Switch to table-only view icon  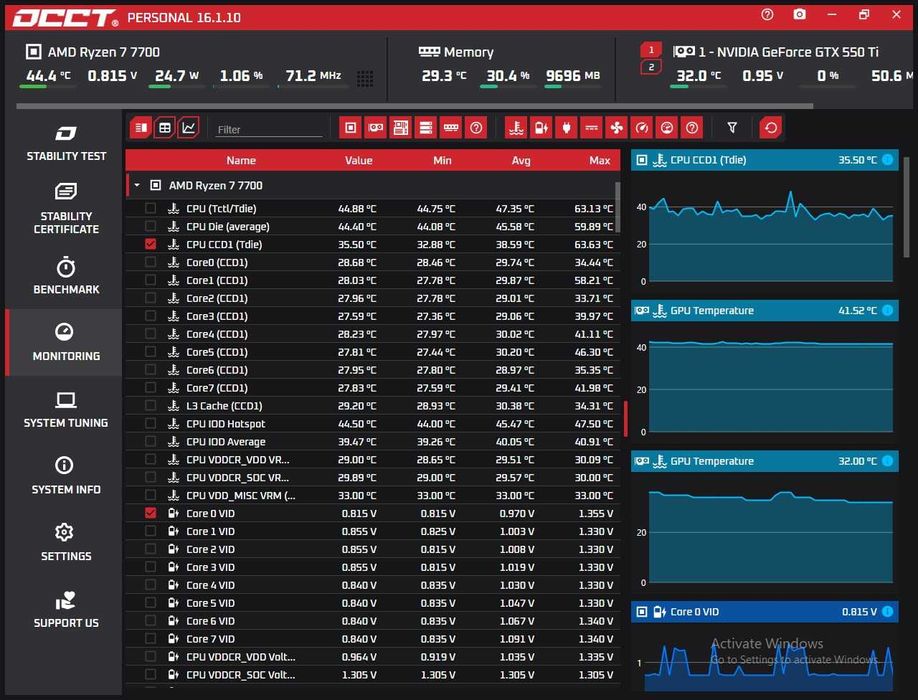pyautogui.click(x=165, y=128)
